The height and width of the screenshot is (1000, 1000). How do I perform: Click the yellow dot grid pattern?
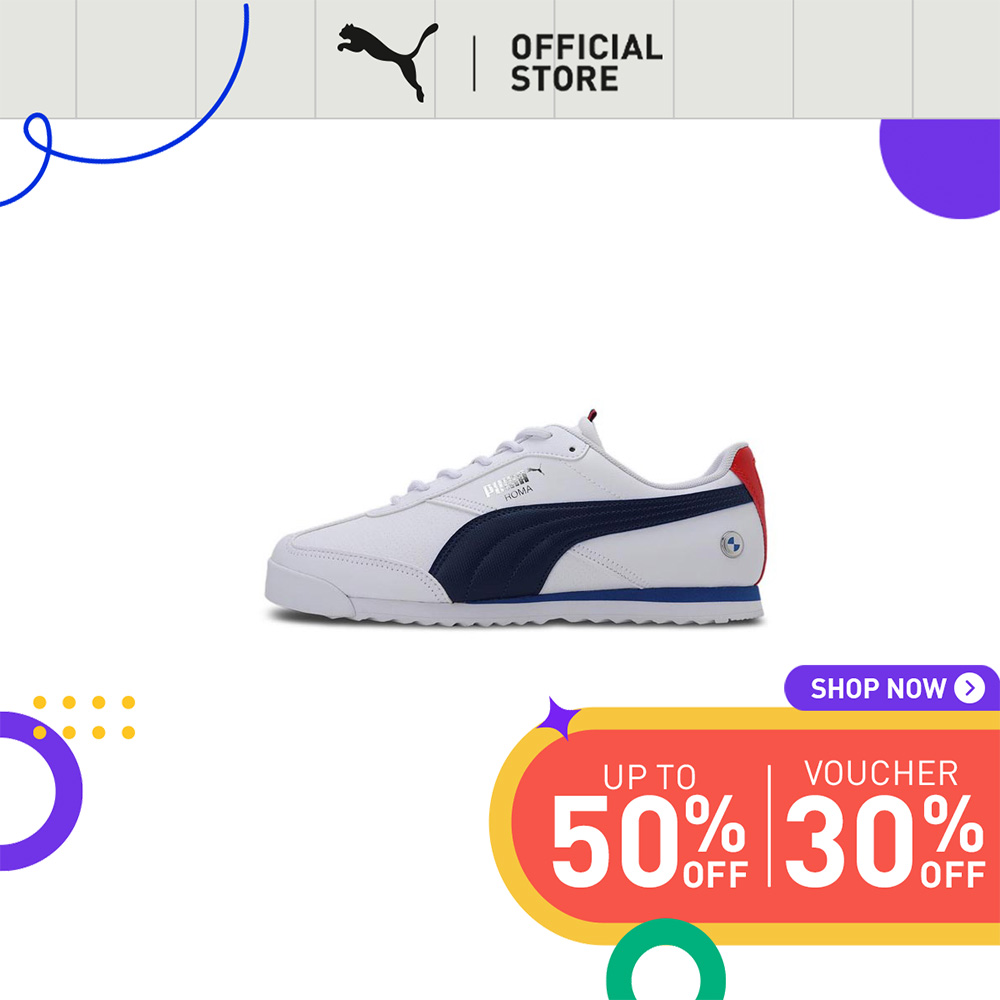coord(84,717)
